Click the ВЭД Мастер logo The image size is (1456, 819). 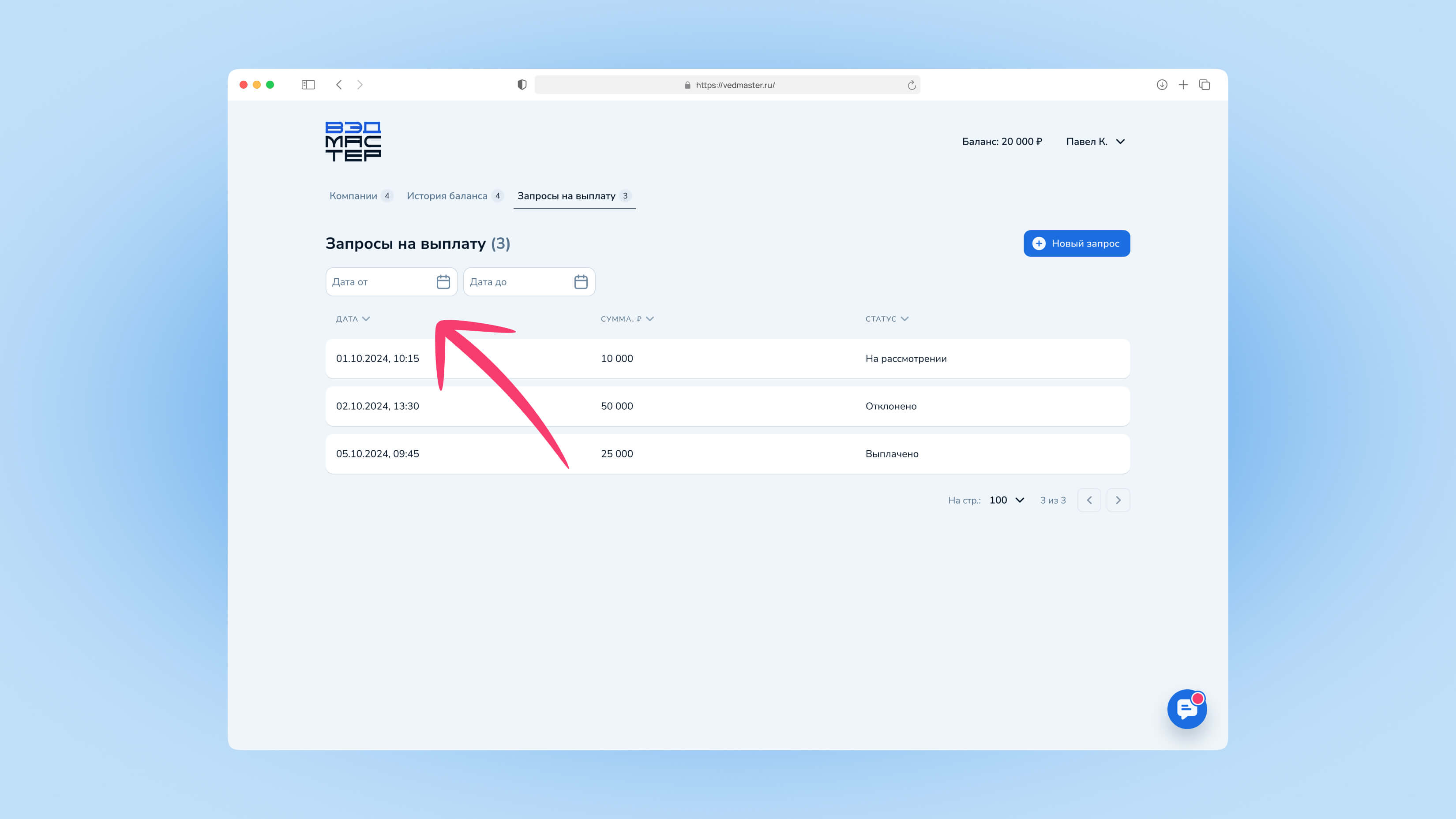[x=353, y=141]
